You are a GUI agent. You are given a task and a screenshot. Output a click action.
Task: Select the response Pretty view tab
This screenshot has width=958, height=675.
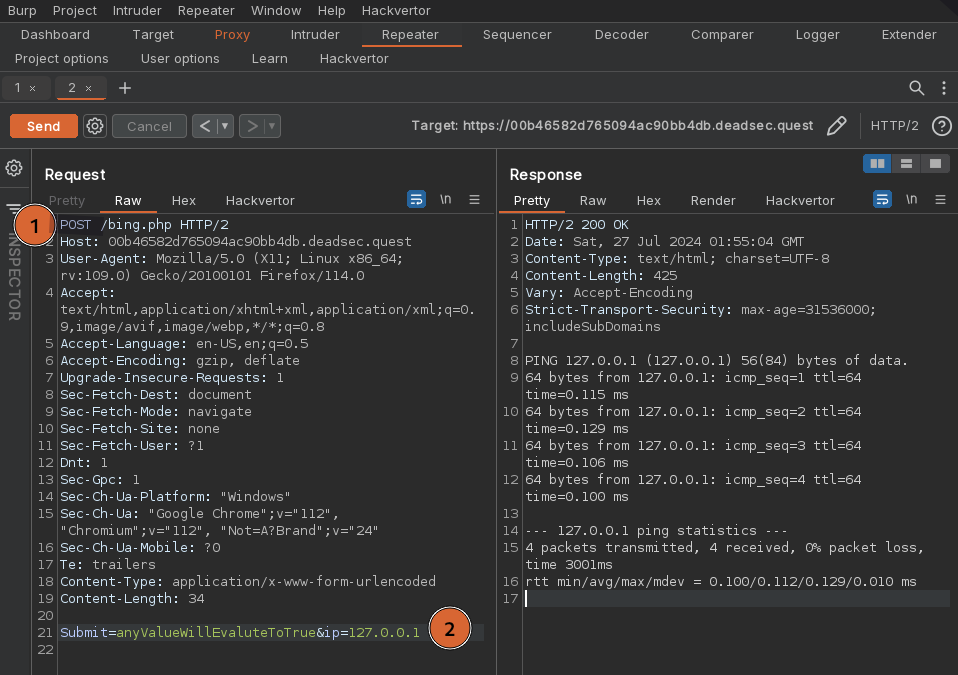pos(532,200)
